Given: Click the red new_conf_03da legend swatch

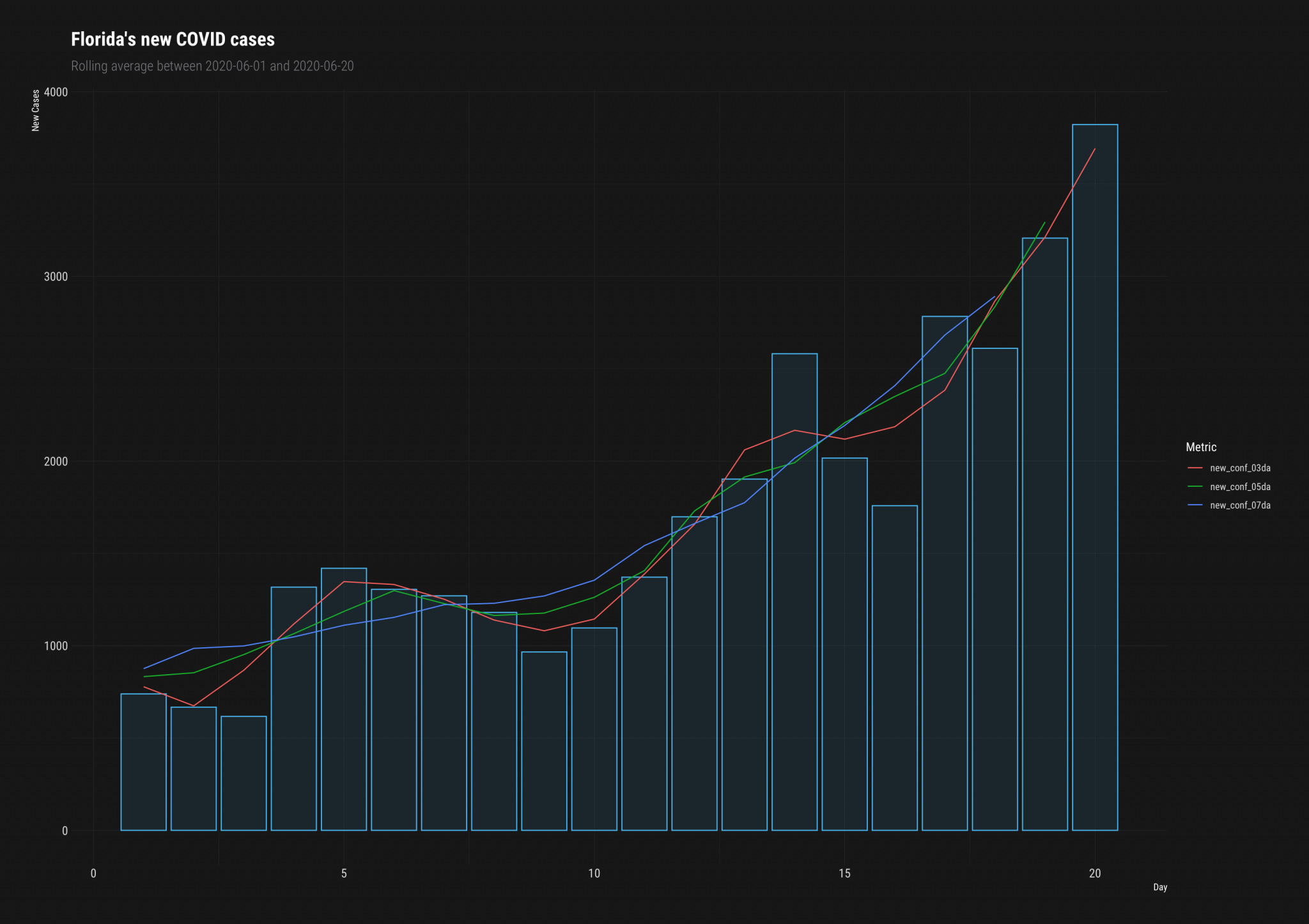Looking at the screenshot, I should click(x=1195, y=468).
